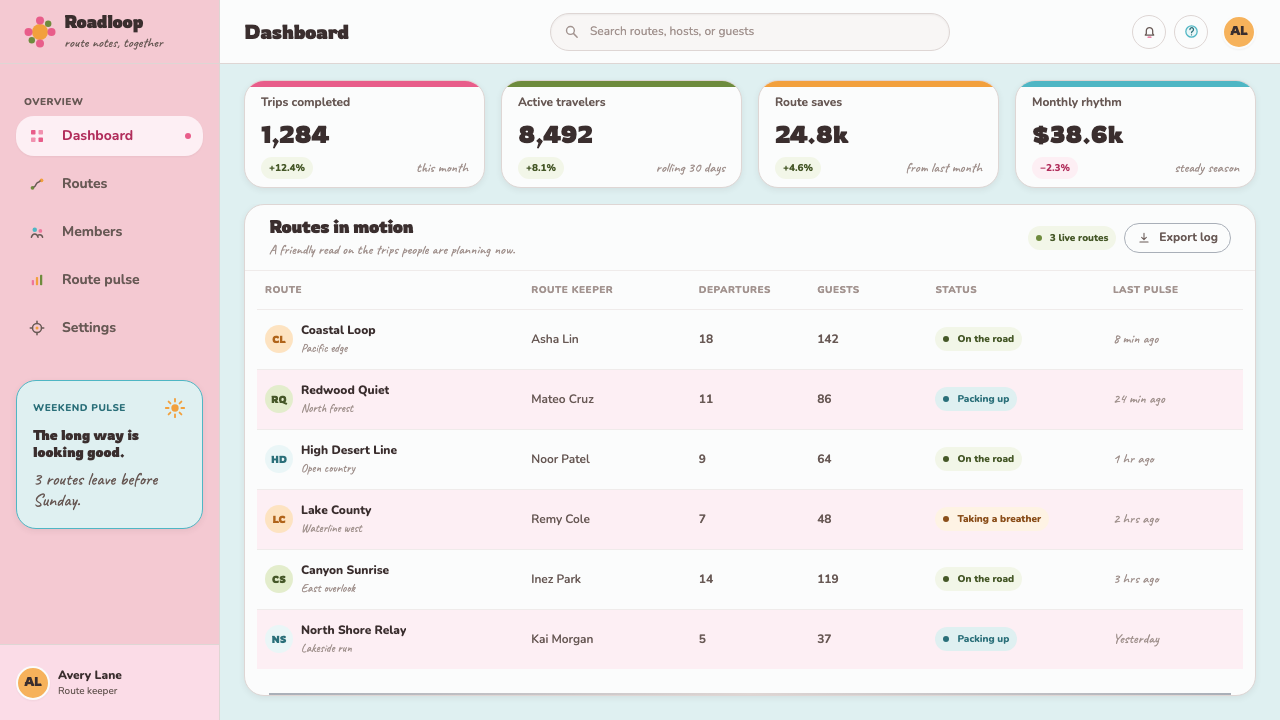This screenshot has width=1280, height=720.
Task: Click Redwood Quiet's Packing up status
Action: pos(976,399)
